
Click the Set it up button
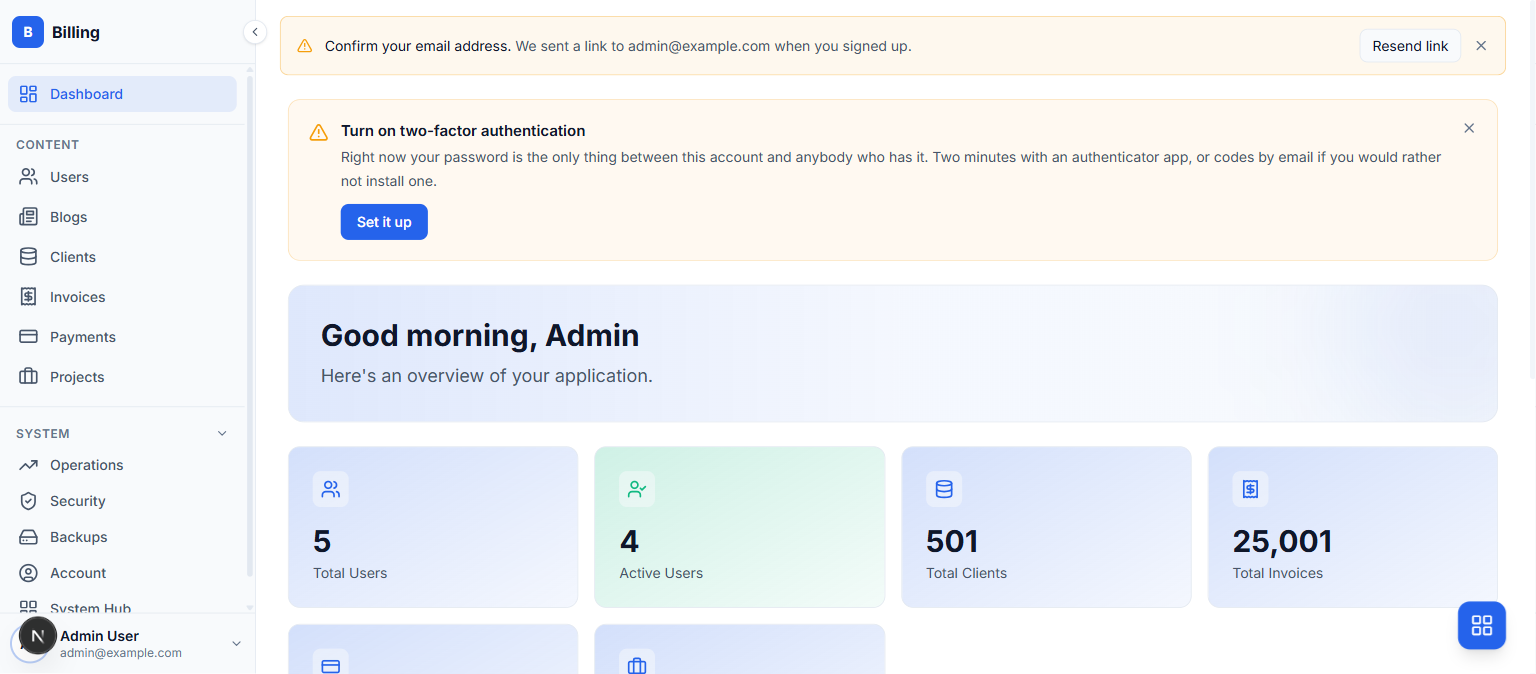384,222
